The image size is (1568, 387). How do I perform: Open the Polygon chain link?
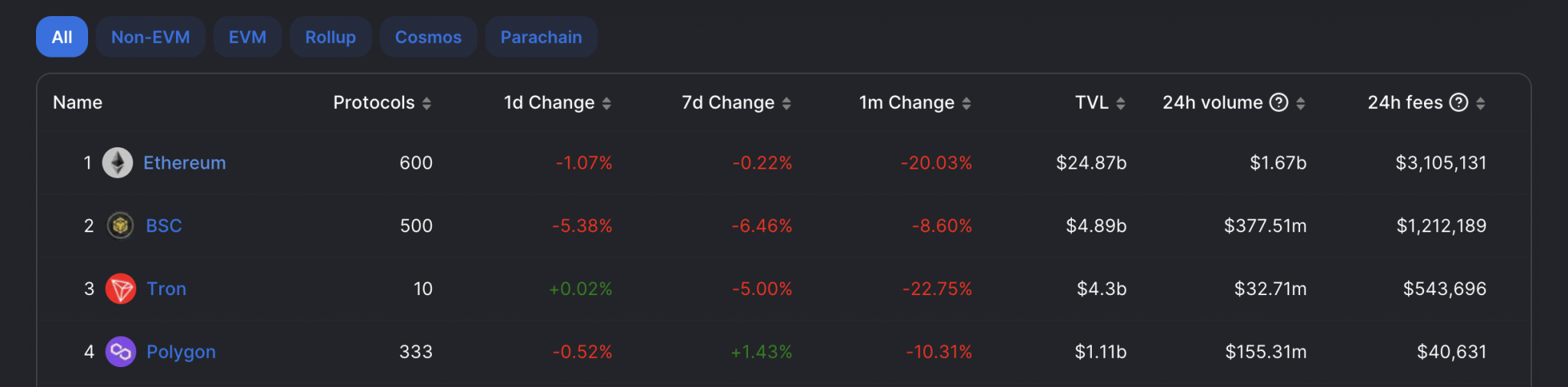coord(181,352)
